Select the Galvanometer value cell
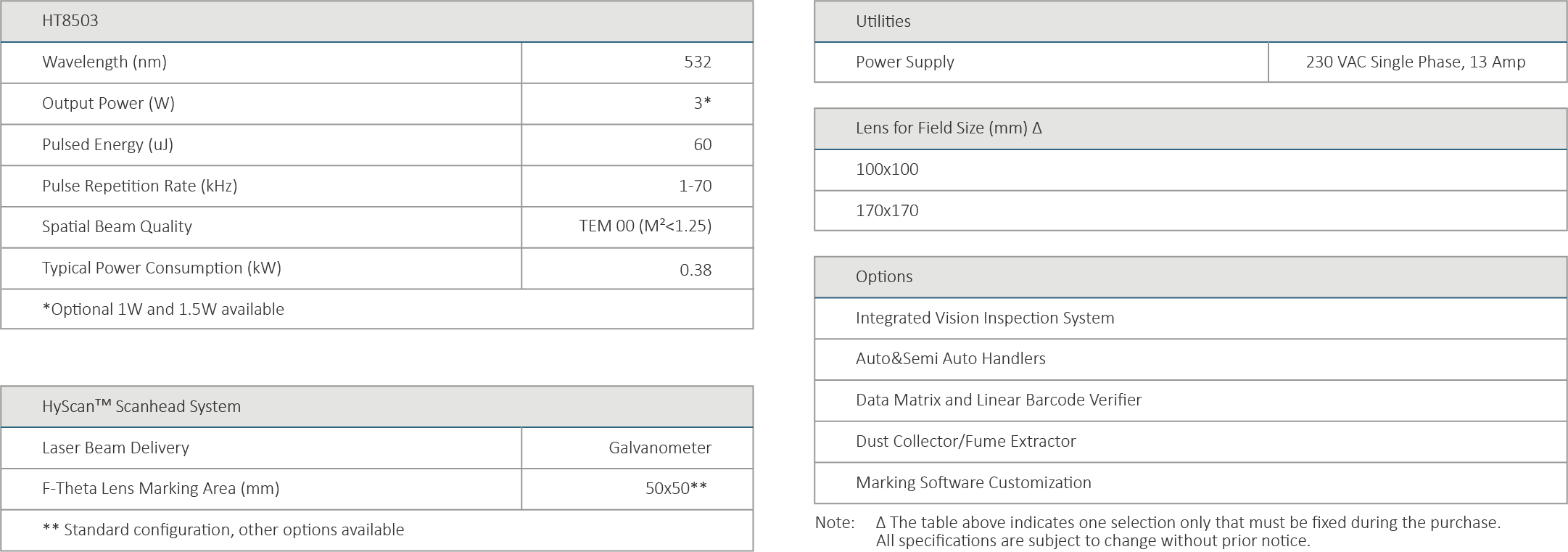 pos(659,448)
